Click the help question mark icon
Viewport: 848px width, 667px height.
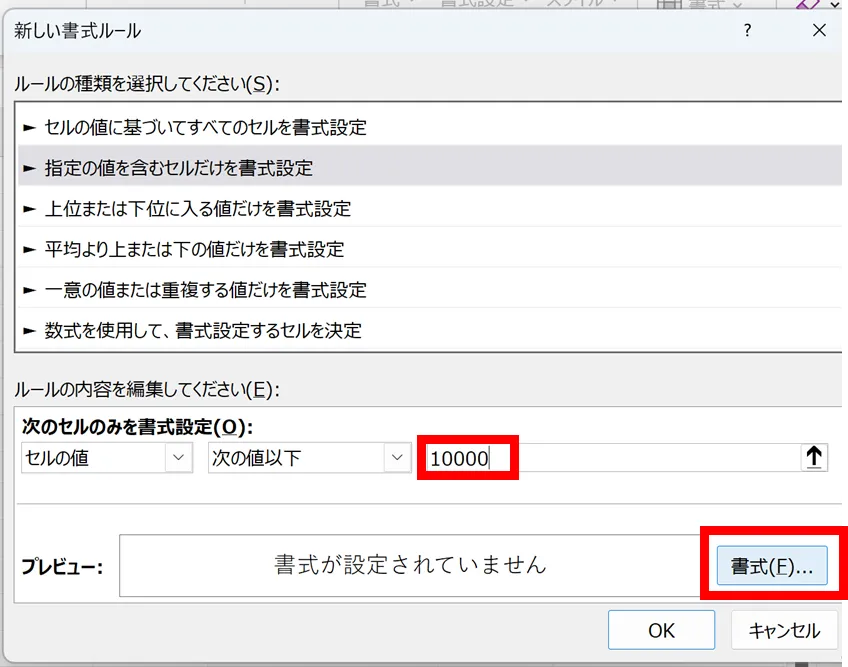[747, 31]
